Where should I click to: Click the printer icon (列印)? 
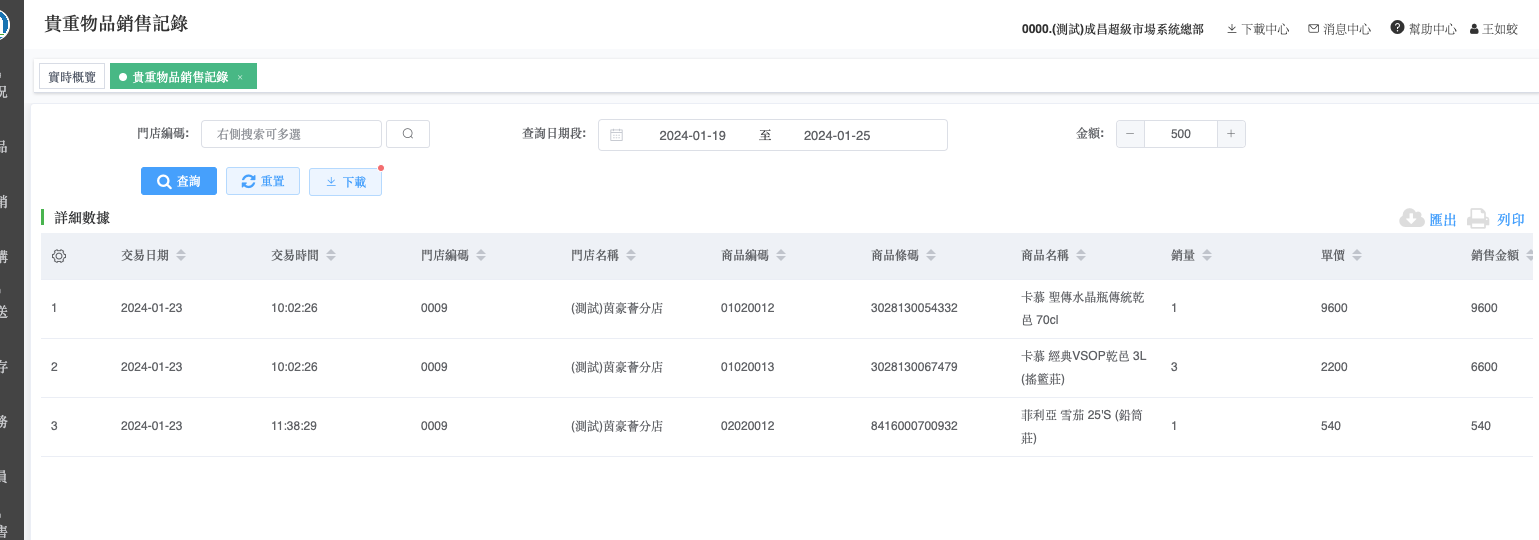click(1478, 219)
